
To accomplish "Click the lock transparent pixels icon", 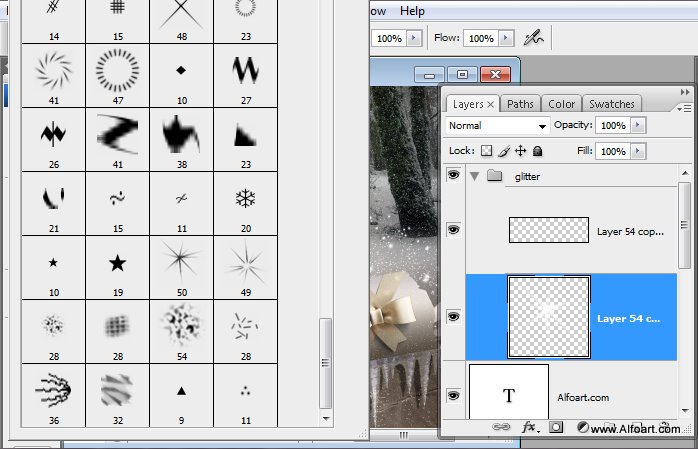I will coord(487,151).
